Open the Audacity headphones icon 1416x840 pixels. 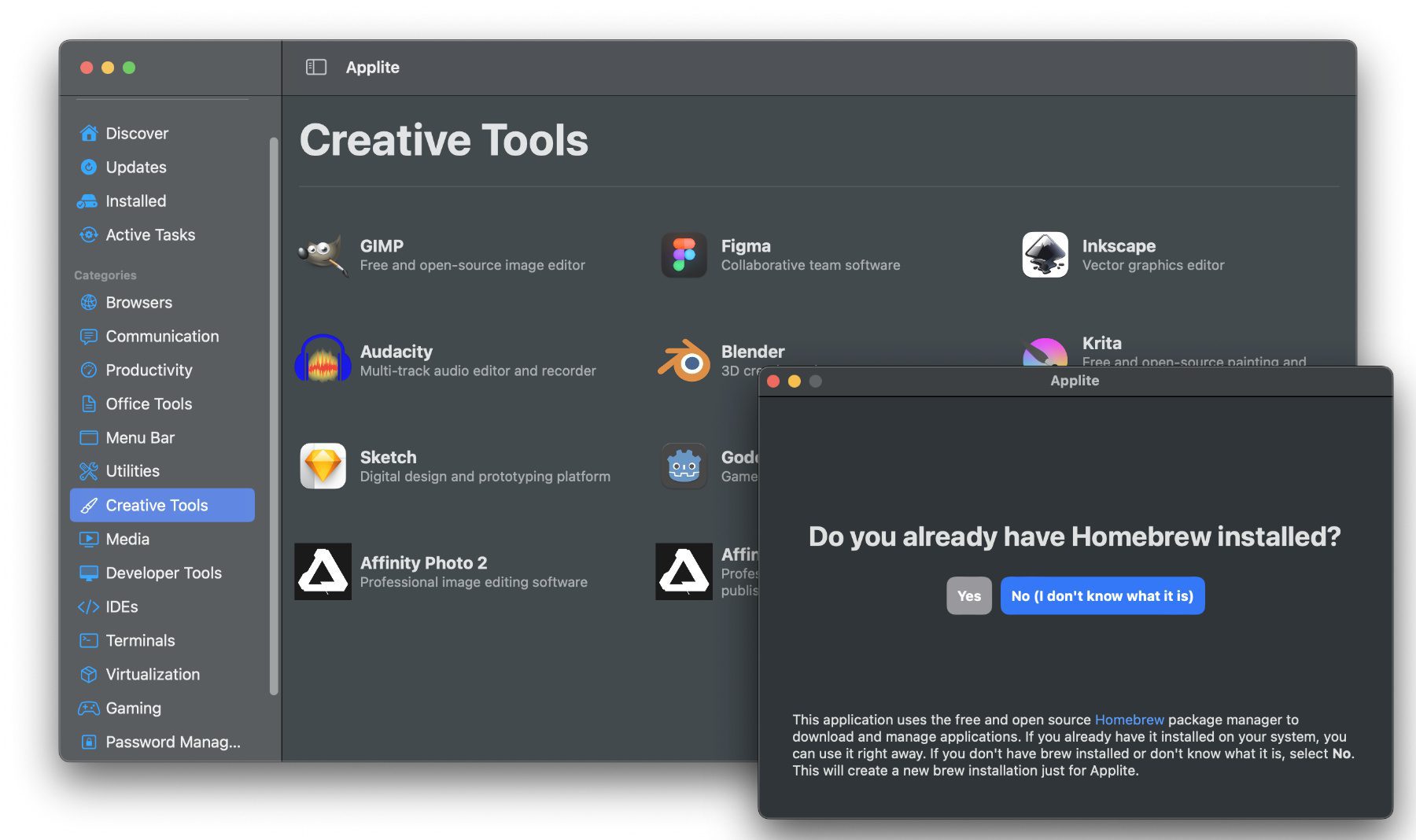[323, 360]
